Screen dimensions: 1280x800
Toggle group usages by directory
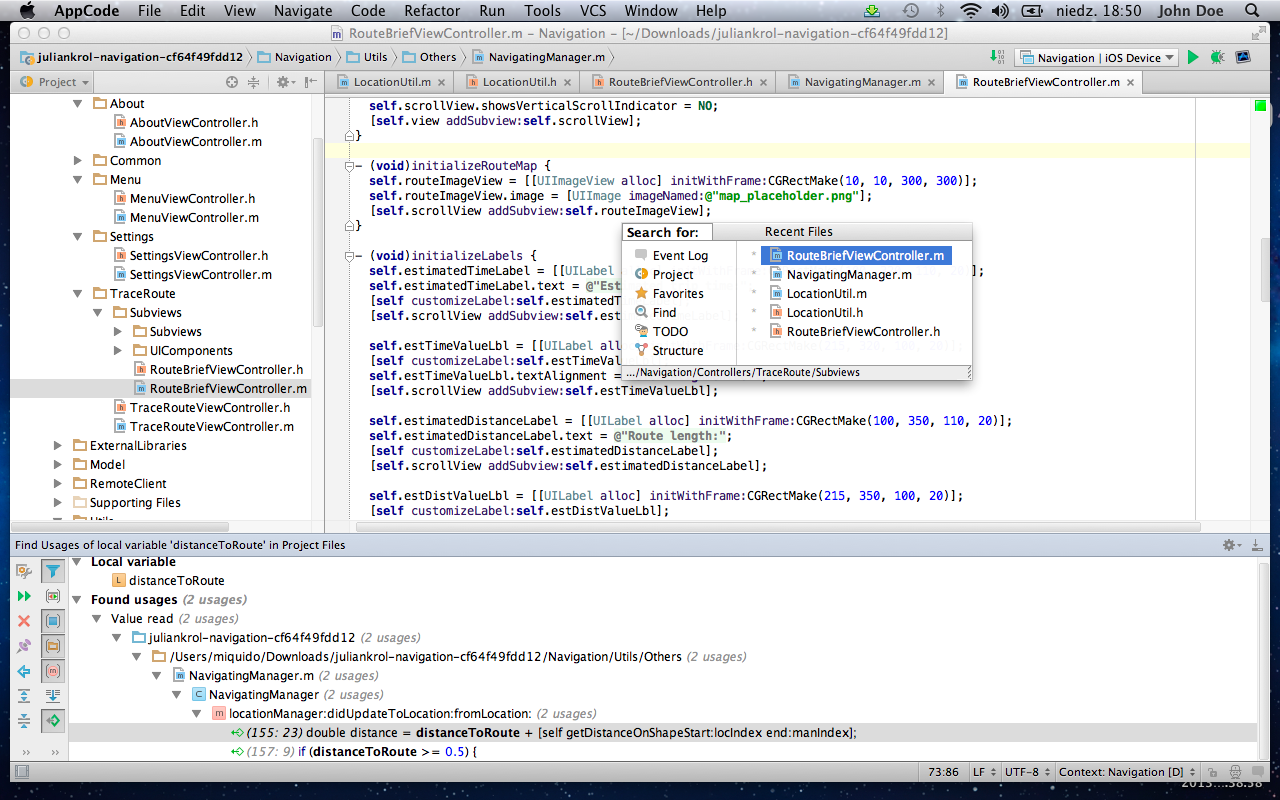pos(53,646)
